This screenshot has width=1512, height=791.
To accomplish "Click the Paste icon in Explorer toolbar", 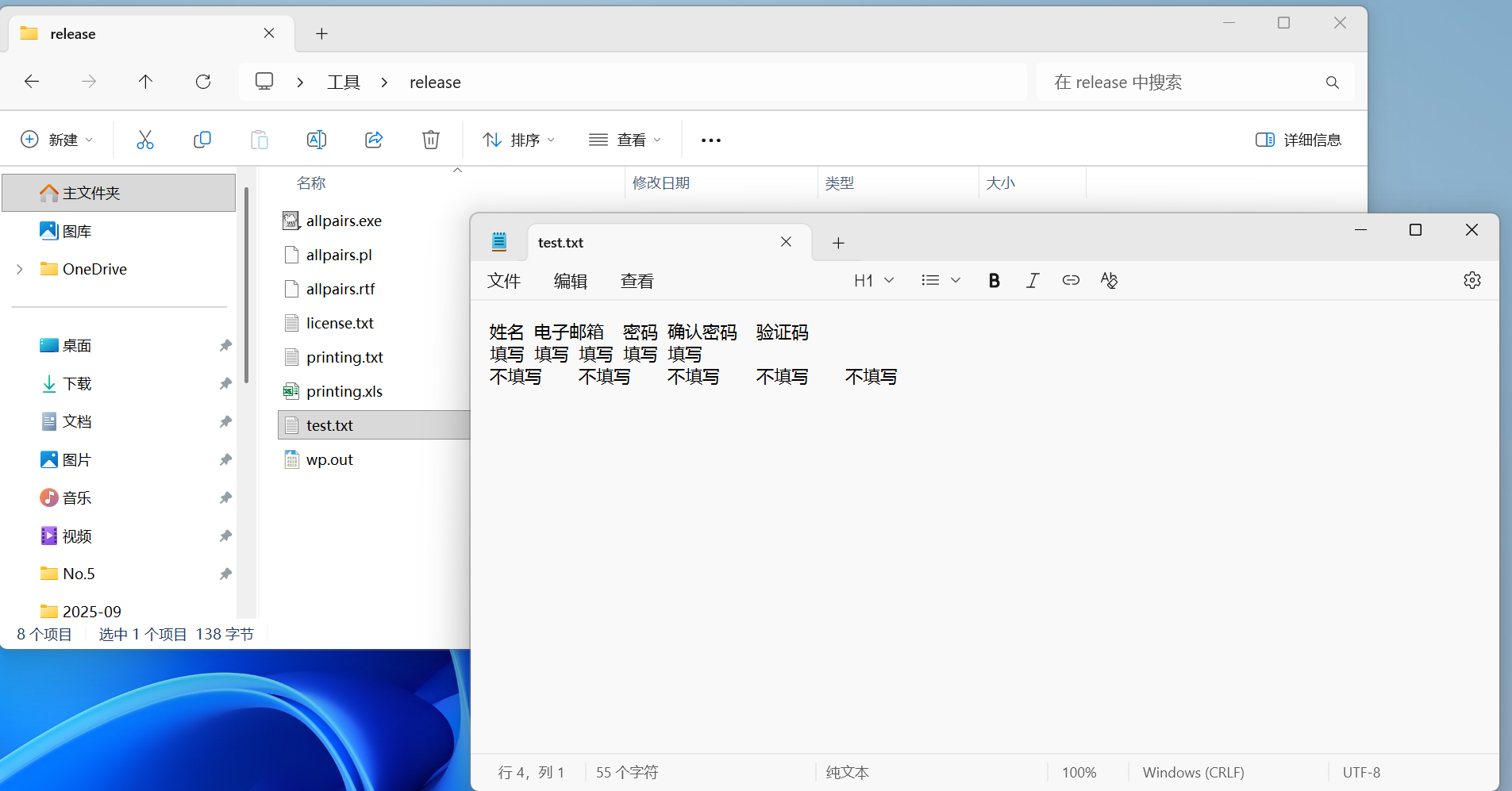I will tap(260, 140).
